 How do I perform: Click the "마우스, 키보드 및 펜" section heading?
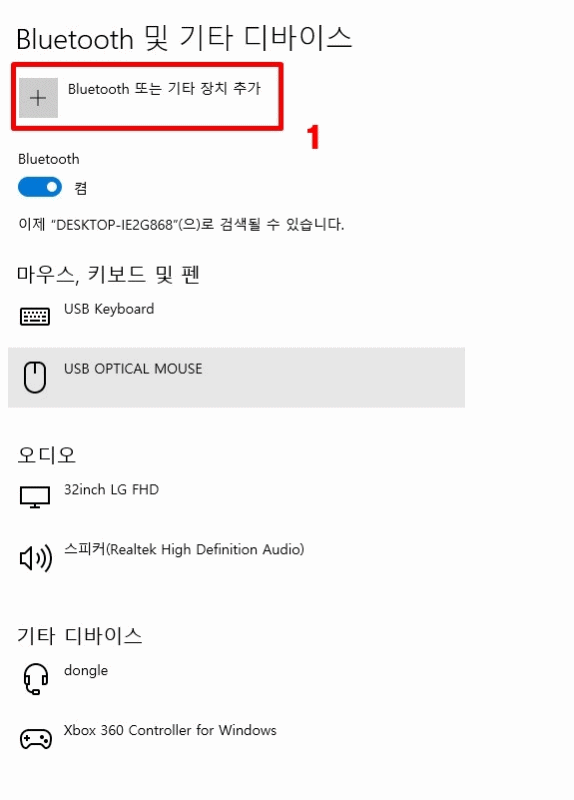pyautogui.click(x=108, y=275)
